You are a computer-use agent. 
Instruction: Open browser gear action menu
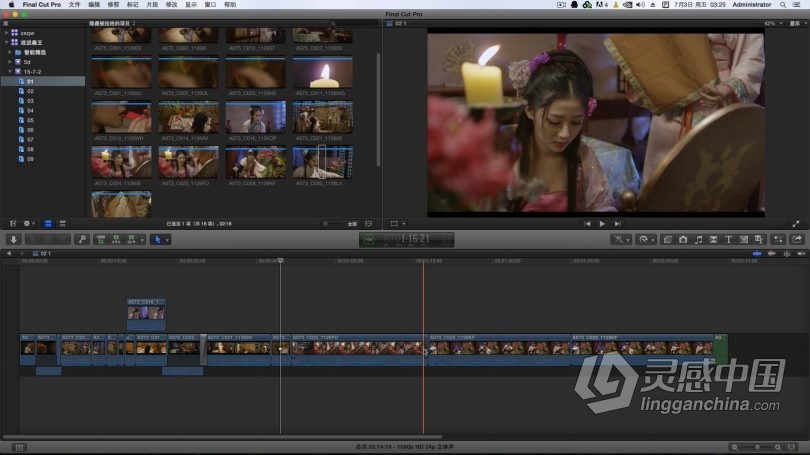(x=29, y=224)
